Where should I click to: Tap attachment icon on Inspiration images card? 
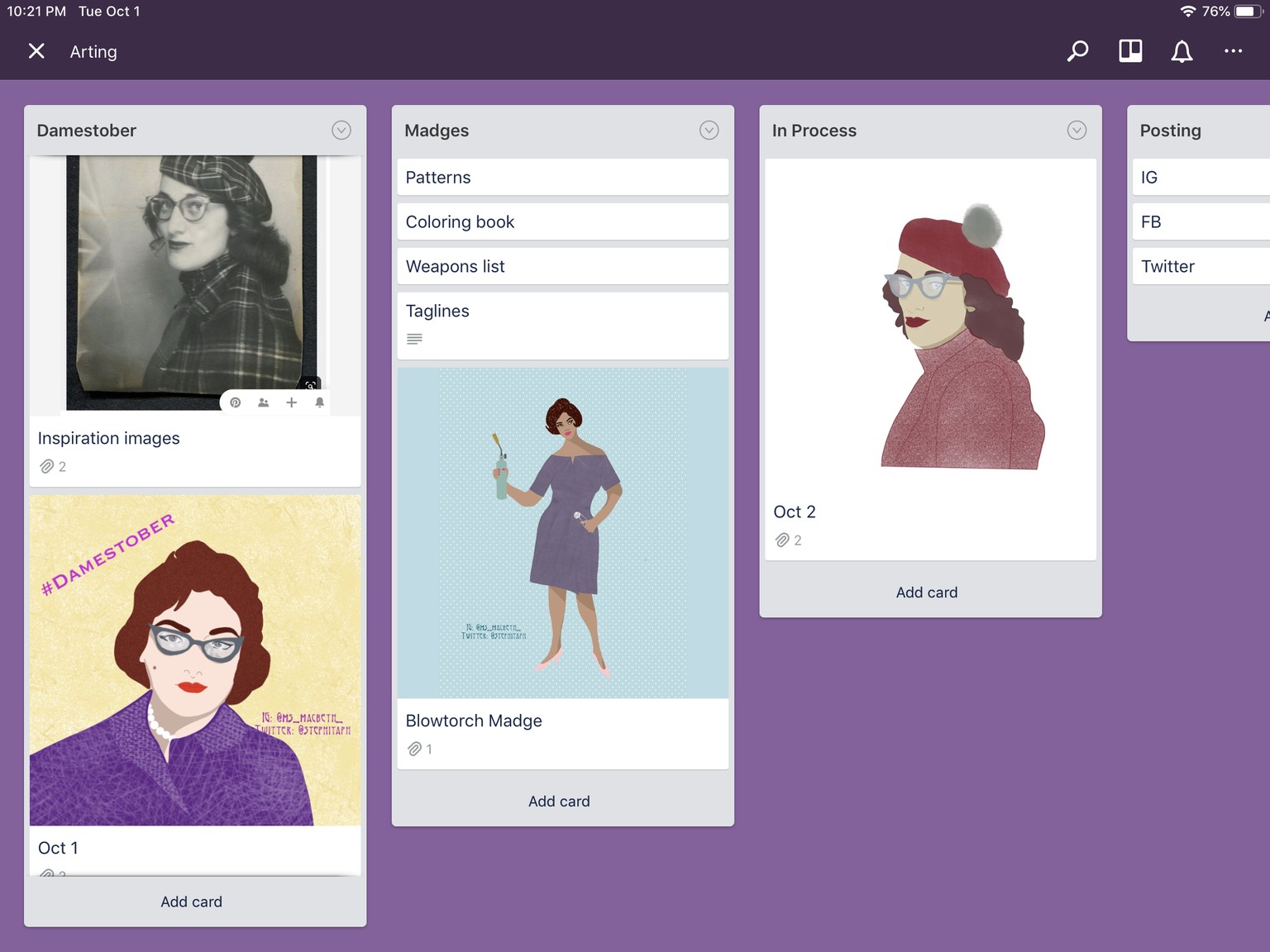click(x=47, y=467)
